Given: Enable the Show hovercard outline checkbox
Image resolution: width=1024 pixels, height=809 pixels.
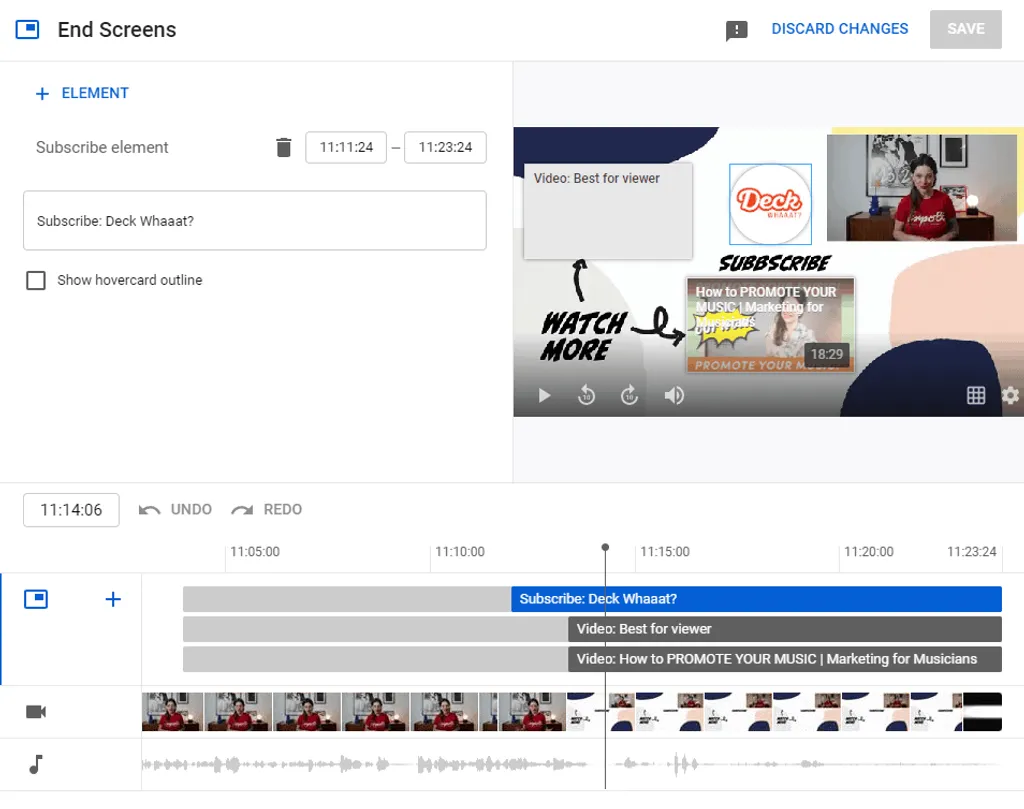Looking at the screenshot, I should click(x=36, y=280).
